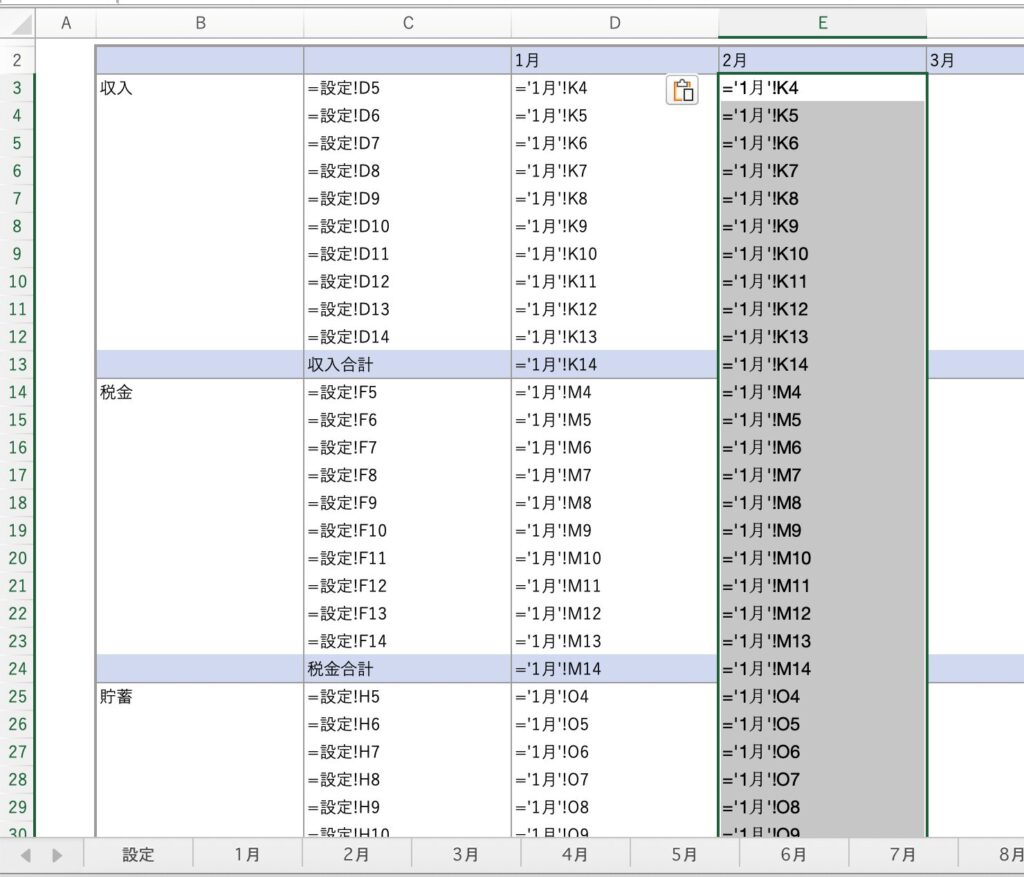Click the next sheet navigation arrow
This screenshot has width=1024, height=877.
[57, 855]
